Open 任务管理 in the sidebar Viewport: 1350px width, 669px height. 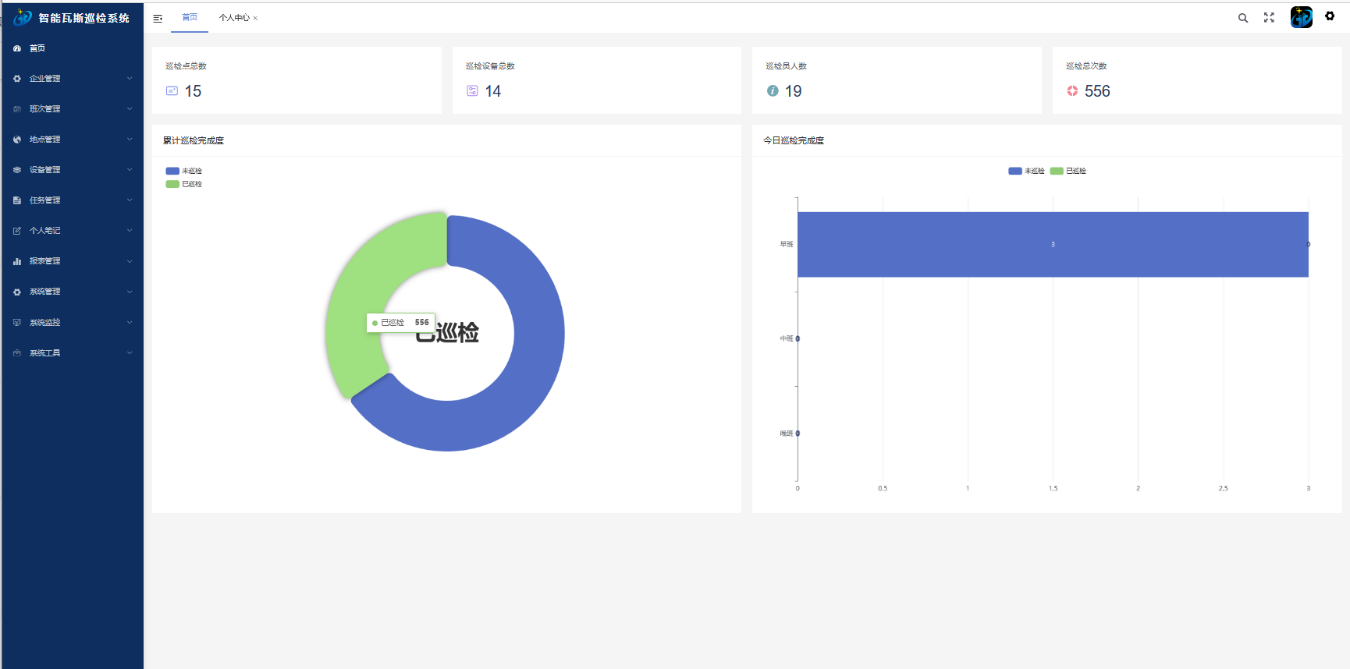coord(45,200)
